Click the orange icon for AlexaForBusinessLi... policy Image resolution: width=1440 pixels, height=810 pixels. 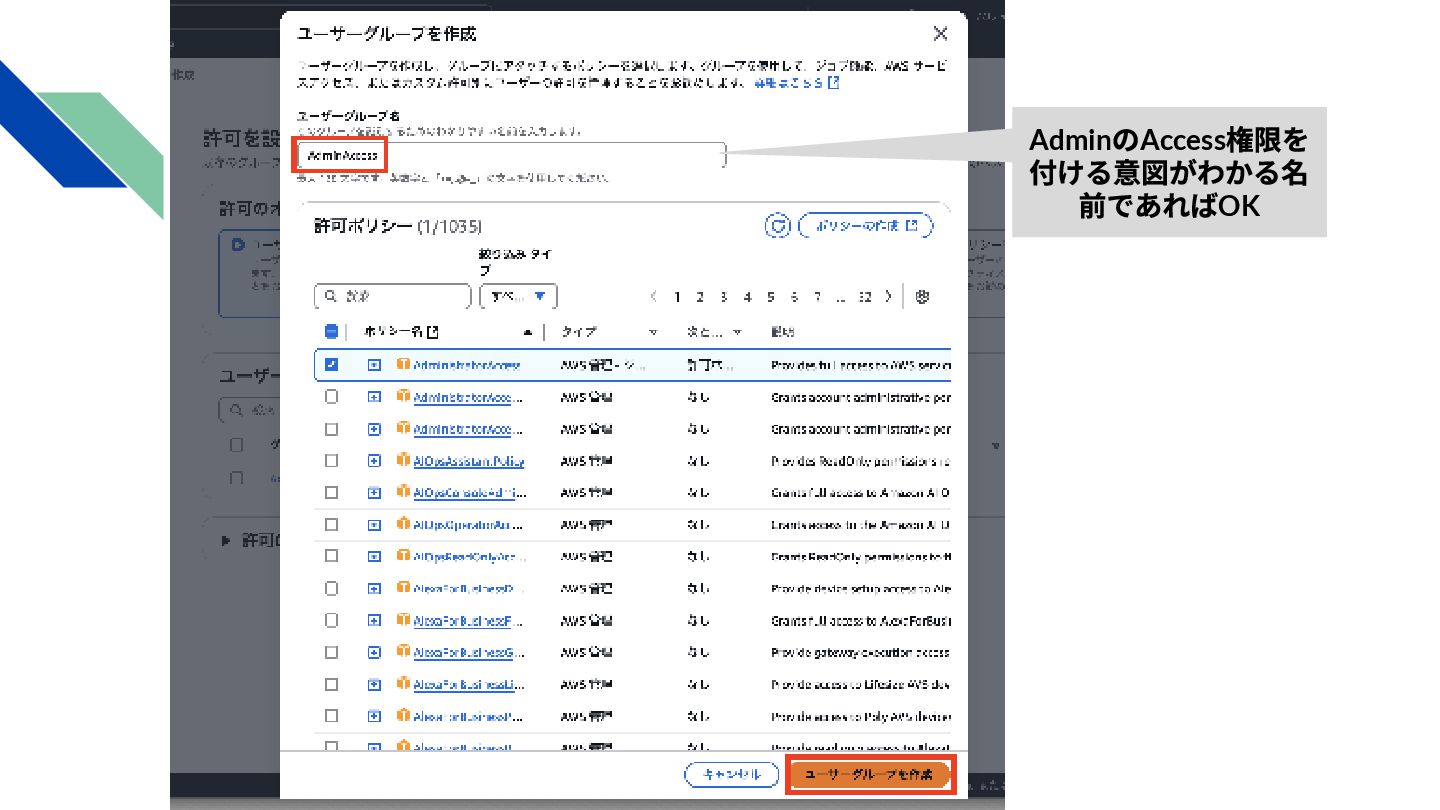click(404, 684)
